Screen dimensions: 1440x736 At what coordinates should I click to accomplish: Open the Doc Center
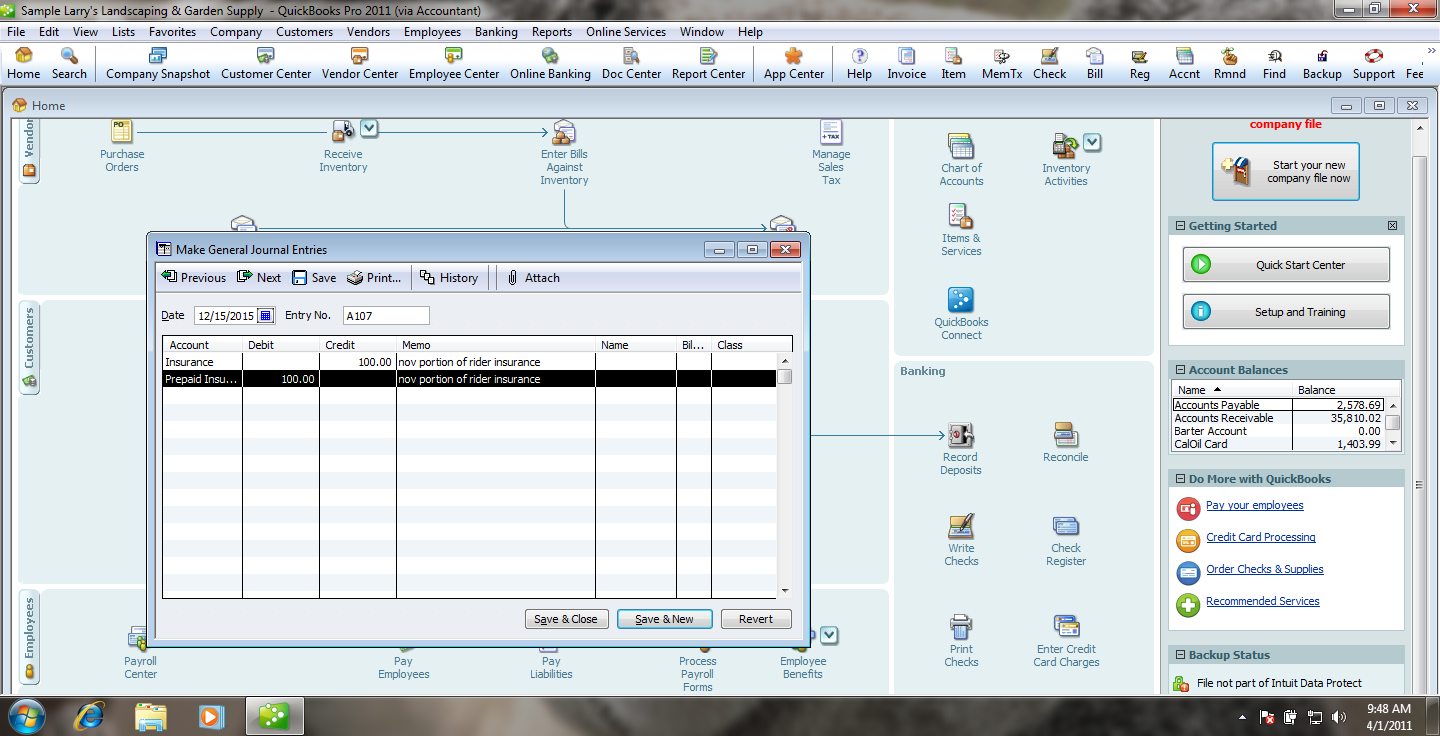coord(631,63)
